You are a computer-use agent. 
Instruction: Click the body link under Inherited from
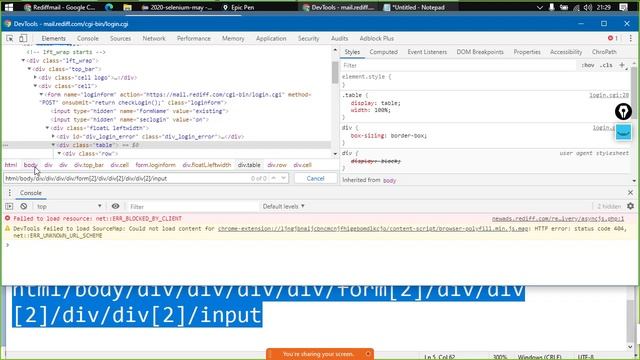389,180
